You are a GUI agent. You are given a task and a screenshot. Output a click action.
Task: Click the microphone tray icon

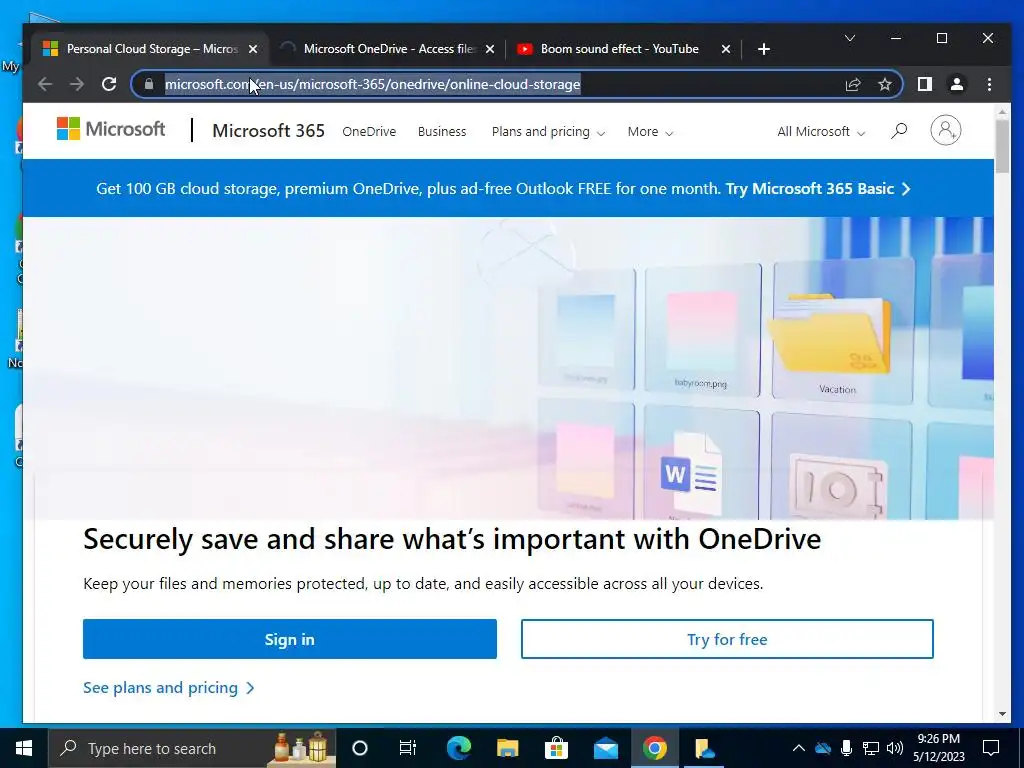click(x=846, y=748)
